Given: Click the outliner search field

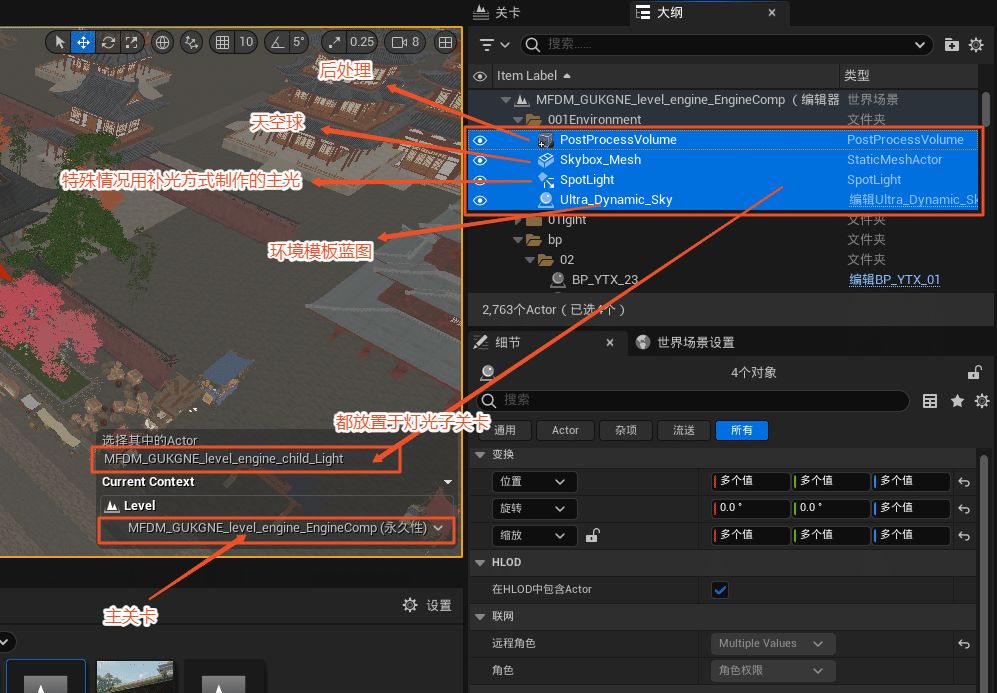Looking at the screenshot, I should (726, 45).
